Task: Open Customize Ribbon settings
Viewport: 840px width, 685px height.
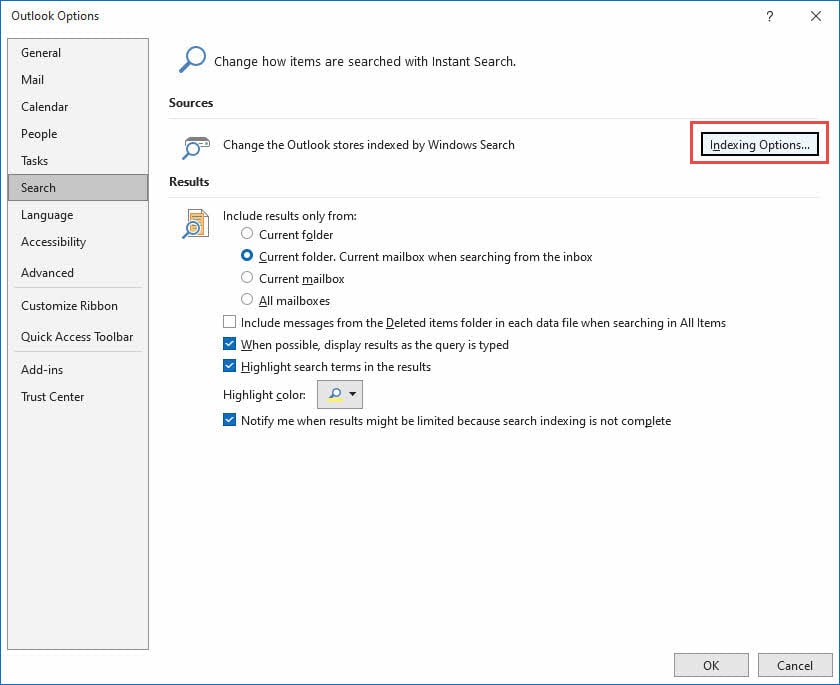Action: pos(78,306)
